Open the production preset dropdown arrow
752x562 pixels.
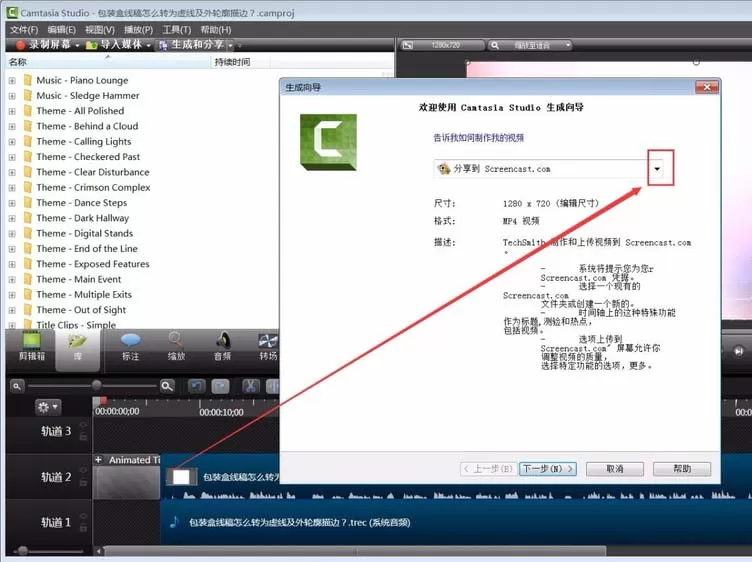tap(657, 169)
